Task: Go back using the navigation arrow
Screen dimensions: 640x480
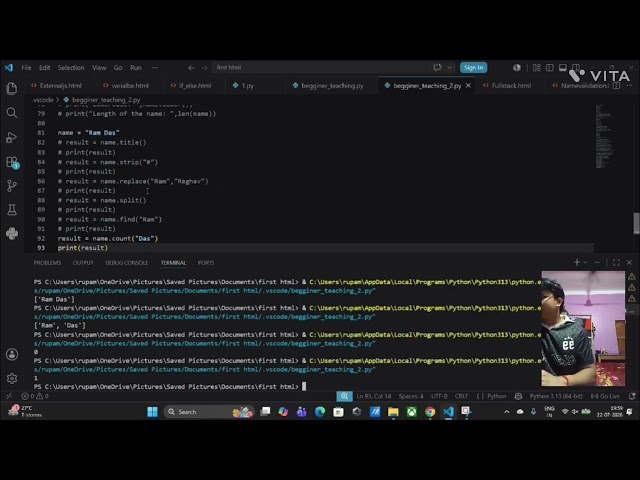Action: tap(191, 68)
